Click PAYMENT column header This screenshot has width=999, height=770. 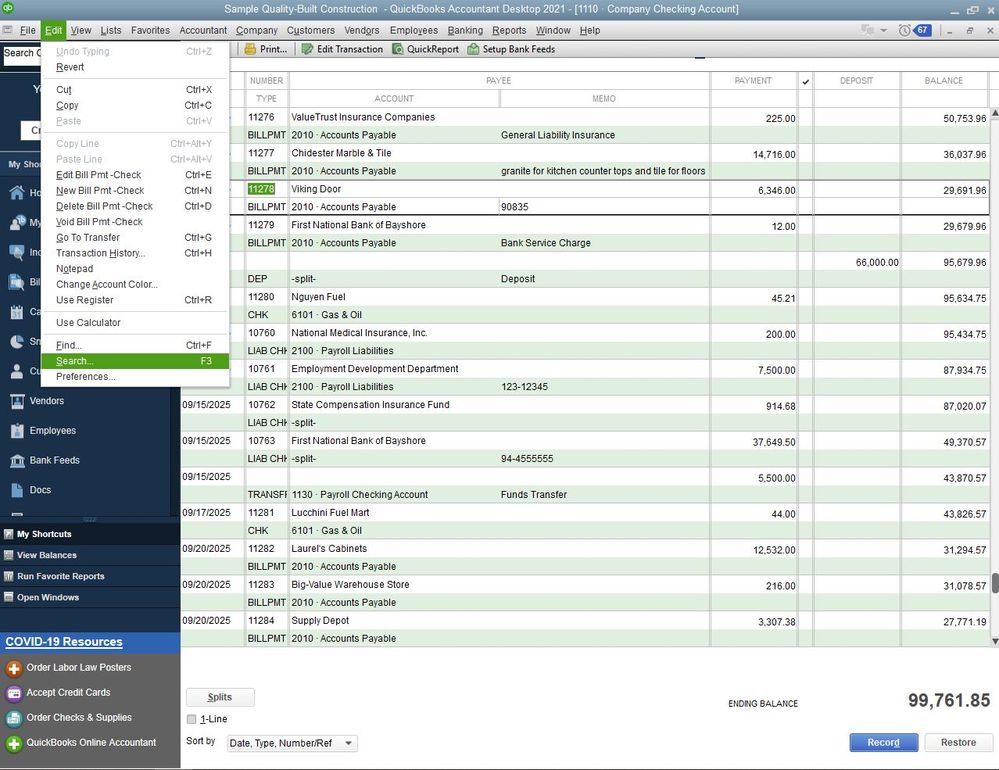[x=753, y=81]
